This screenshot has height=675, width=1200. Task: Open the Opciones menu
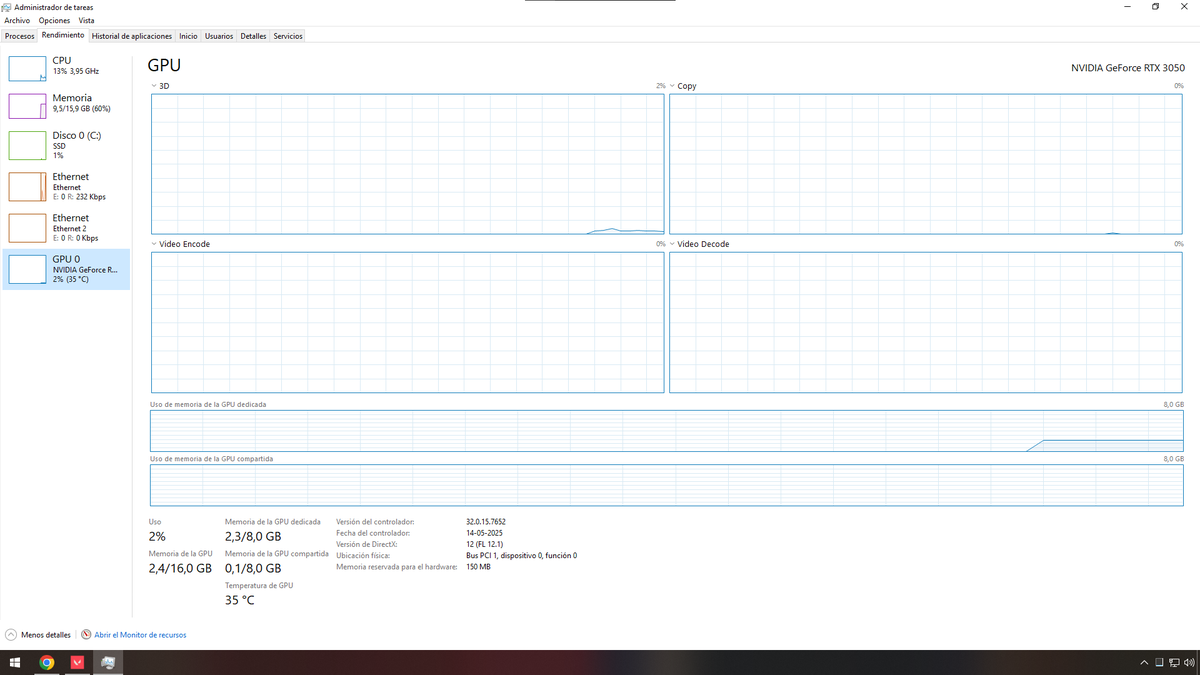[x=54, y=20]
